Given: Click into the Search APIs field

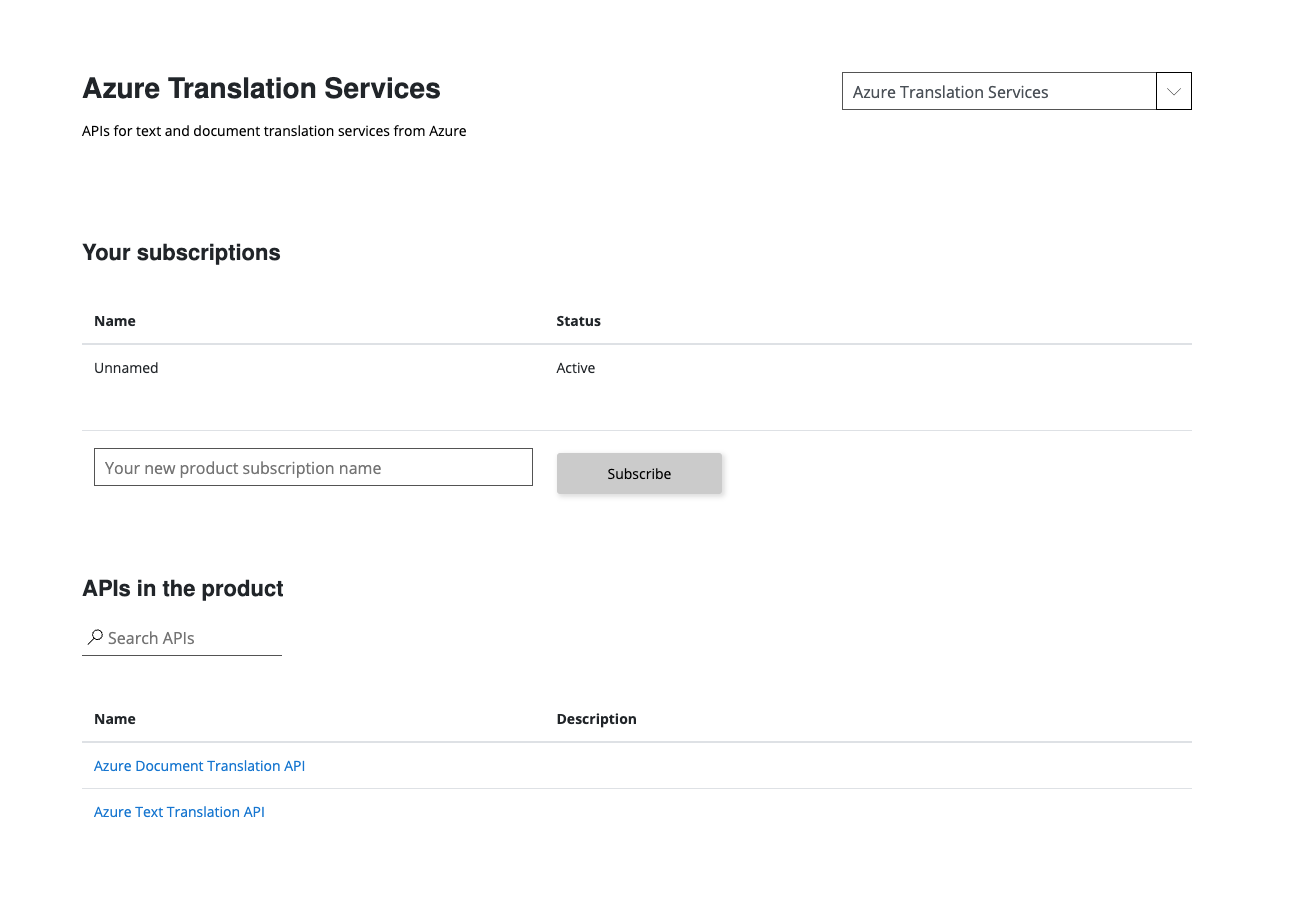Looking at the screenshot, I should [x=190, y=638].
